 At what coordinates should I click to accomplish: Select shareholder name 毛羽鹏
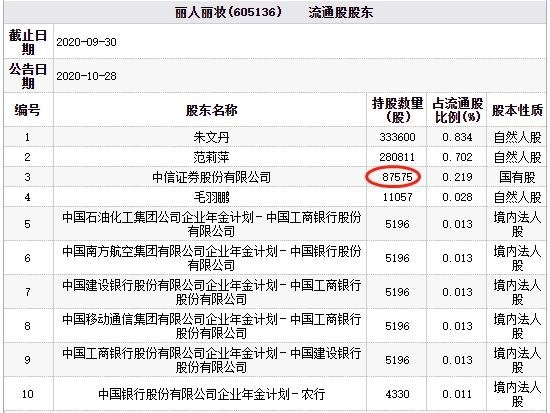[x=211, y=197]
